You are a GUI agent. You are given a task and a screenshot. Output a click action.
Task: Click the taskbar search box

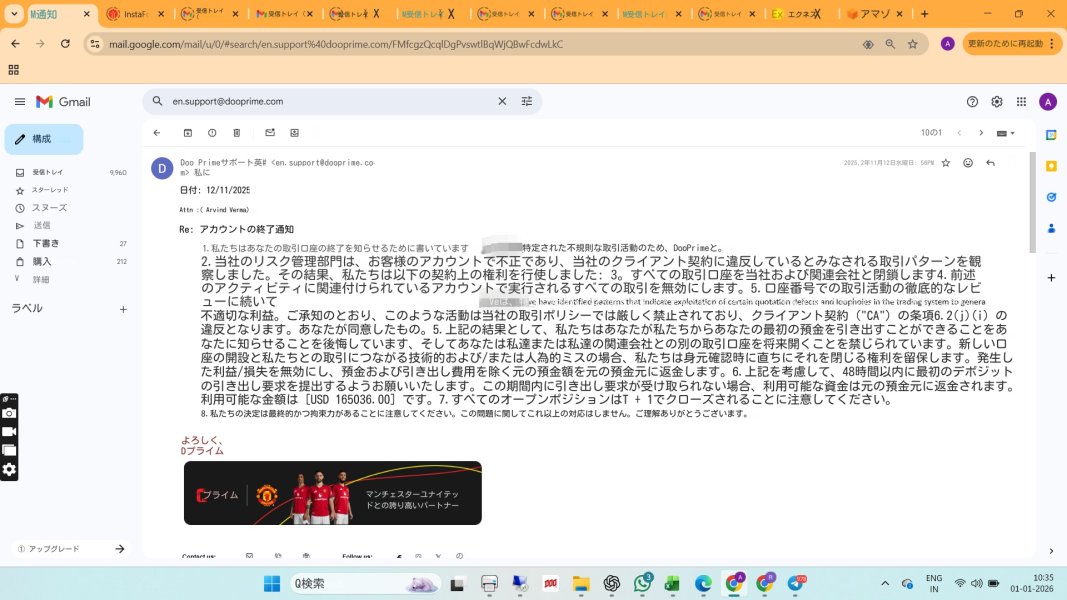[365, 584]
